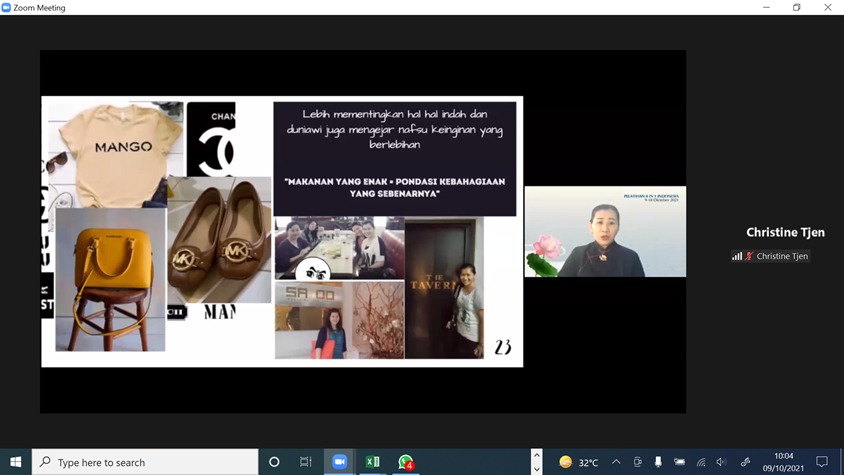Open WhatsApp with unread badge on taskbar

pyautogui.click(x=405, y=462)
